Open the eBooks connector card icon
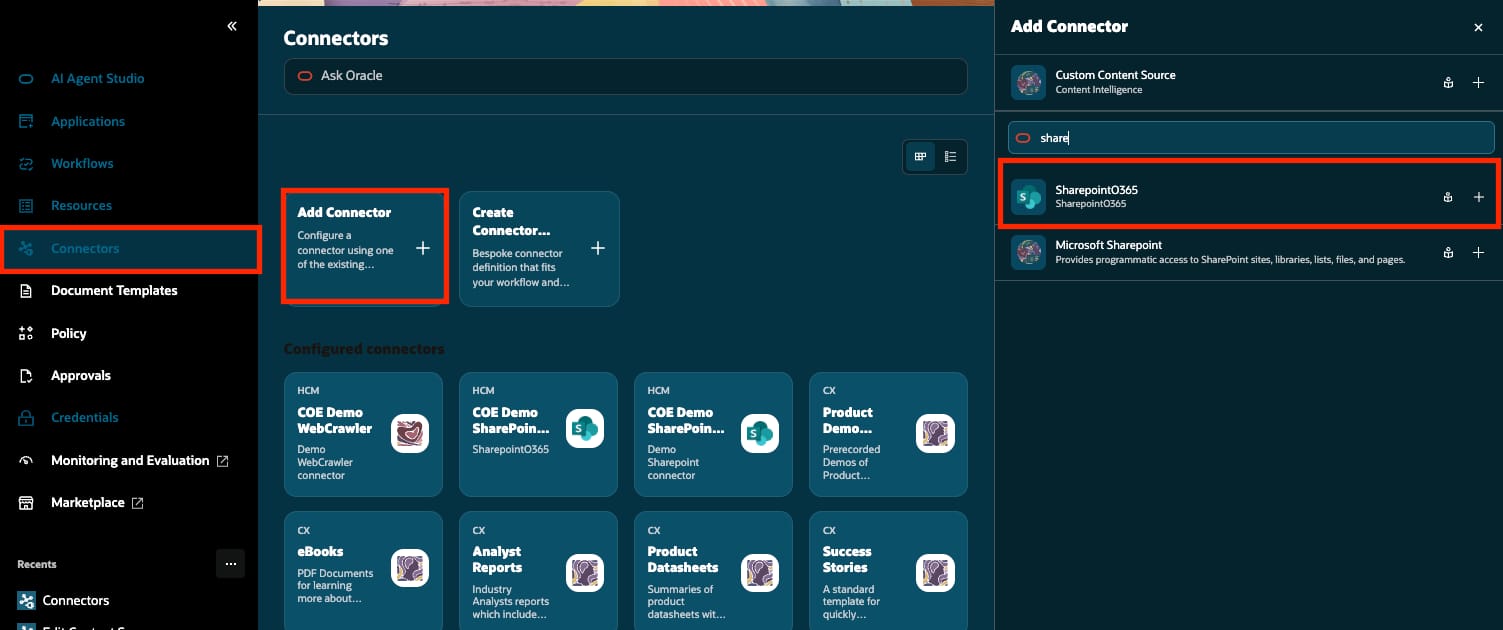 [410, 568]
